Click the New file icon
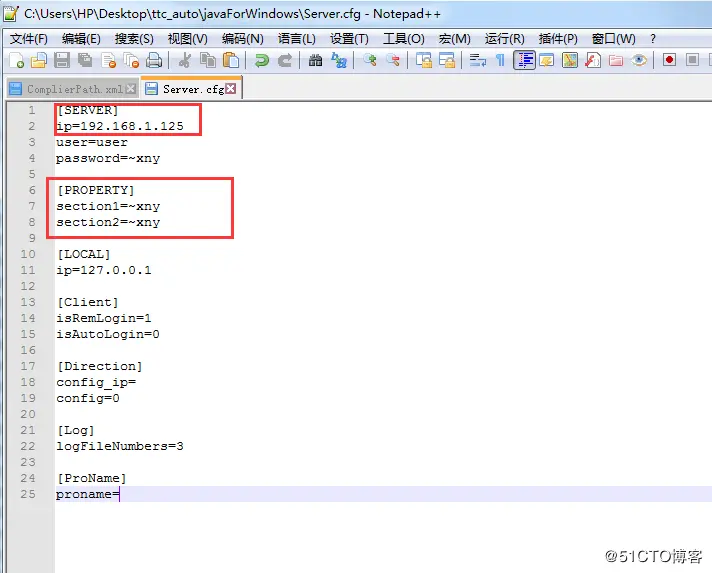 click(16, 60)
